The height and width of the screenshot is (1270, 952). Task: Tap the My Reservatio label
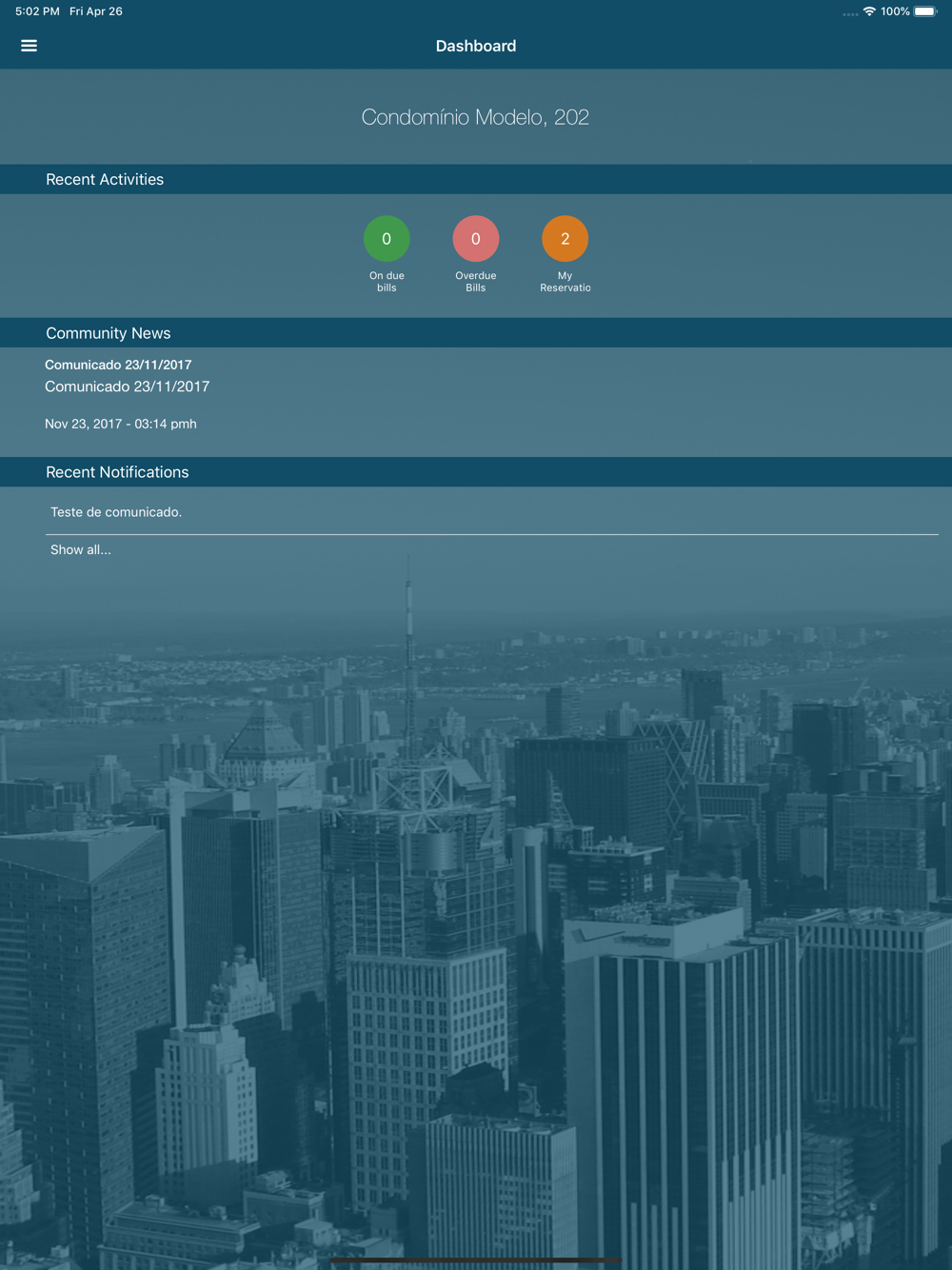point(565,282)
